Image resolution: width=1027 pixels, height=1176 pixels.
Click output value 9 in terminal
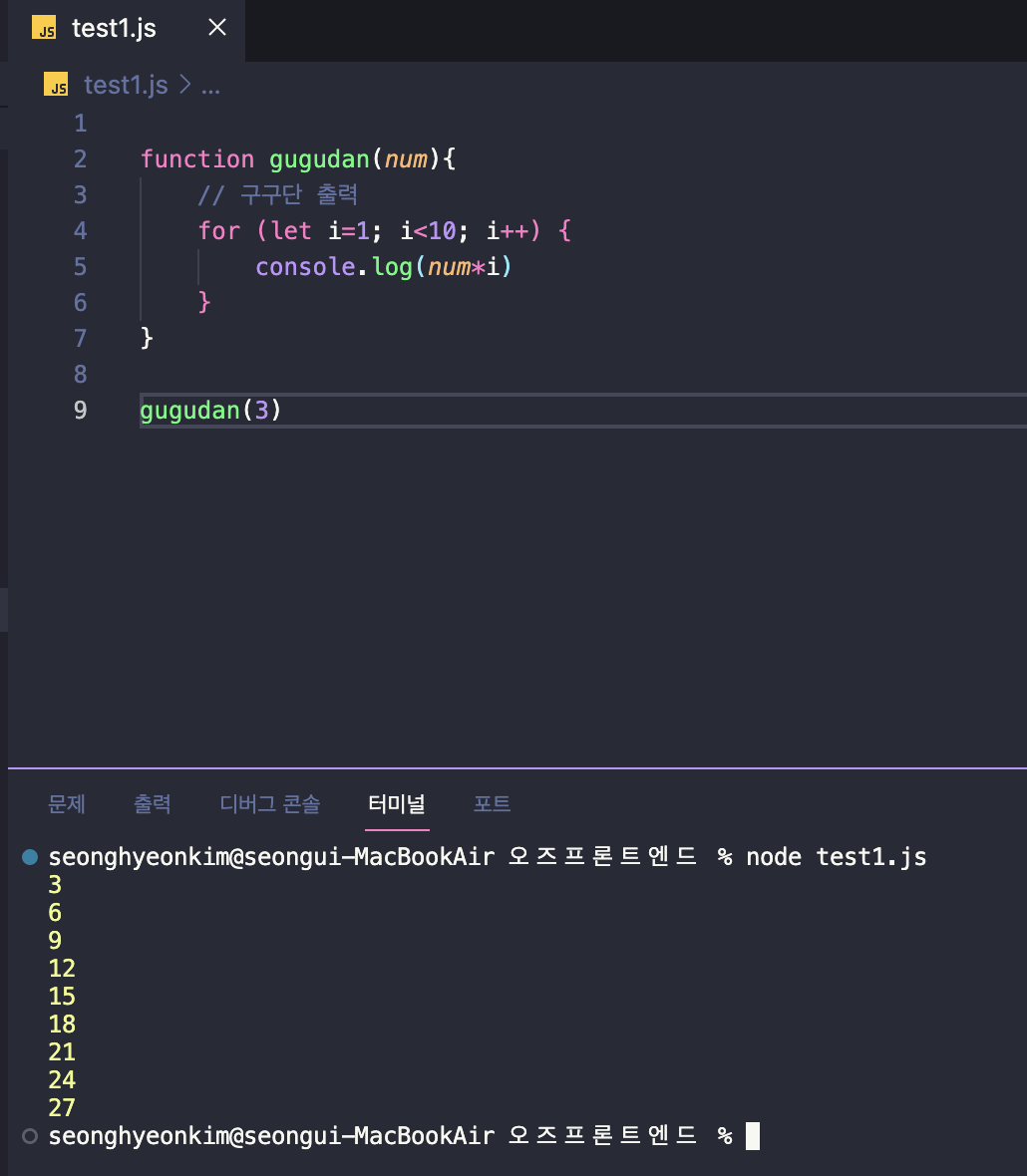pos(55,941)
